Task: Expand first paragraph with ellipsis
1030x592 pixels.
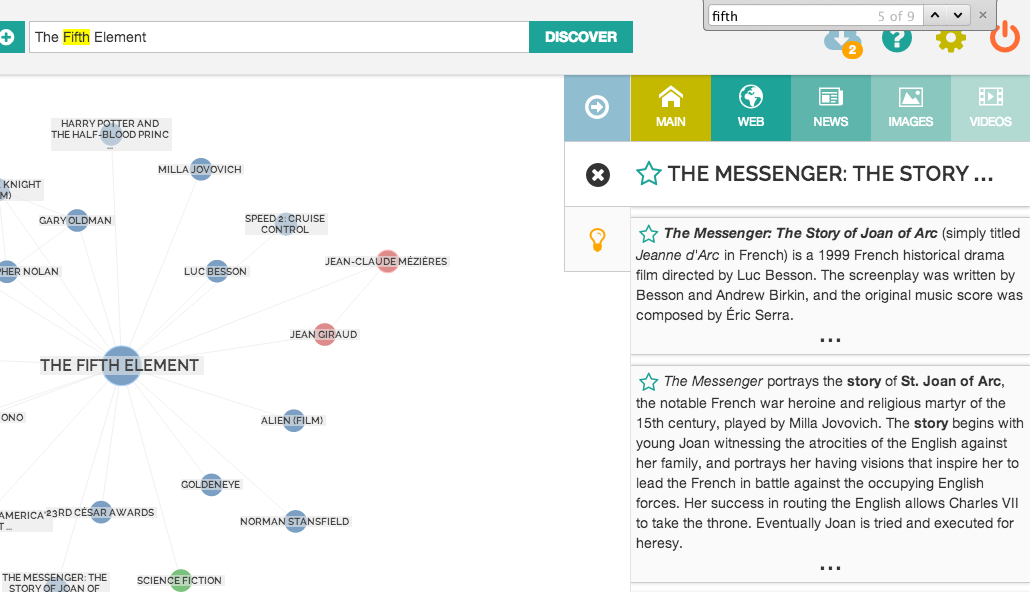Action: [830, 340]
